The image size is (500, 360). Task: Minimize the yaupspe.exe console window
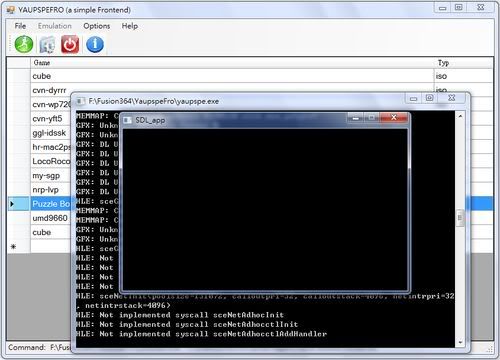tap(413, 98)
